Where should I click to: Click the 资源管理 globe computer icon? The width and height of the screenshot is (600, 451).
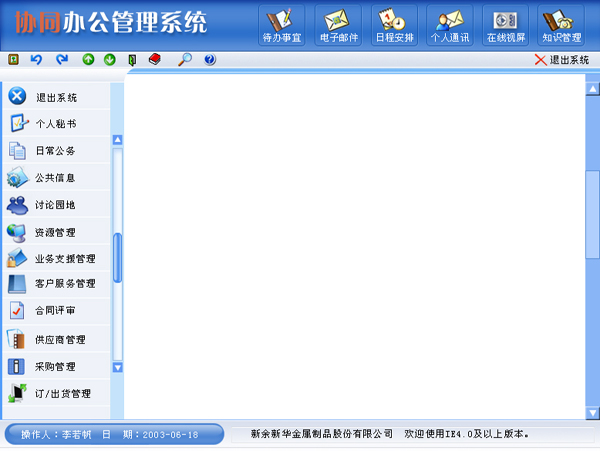pos(16,233)
